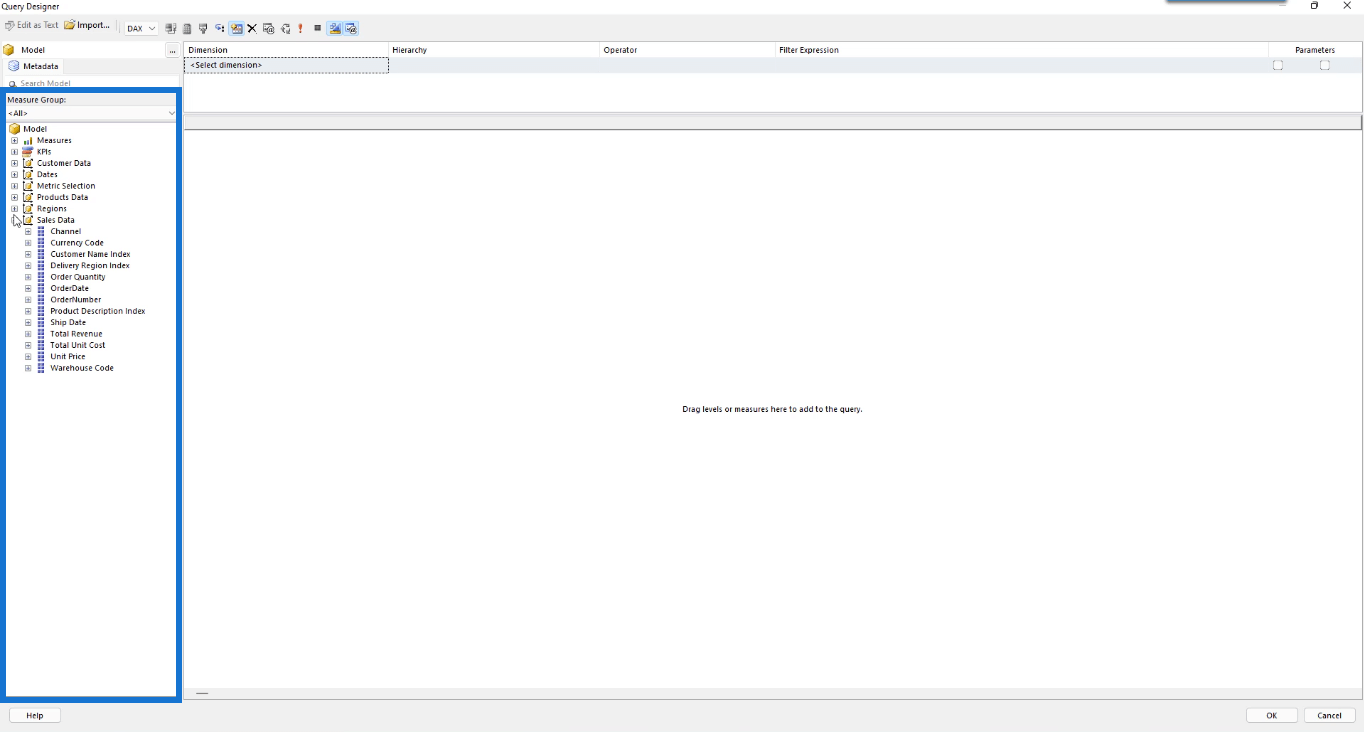The height and width of the screenshot is (732, 1364).
Task: Check the second Parameters checkbox
Action: 1325,65
